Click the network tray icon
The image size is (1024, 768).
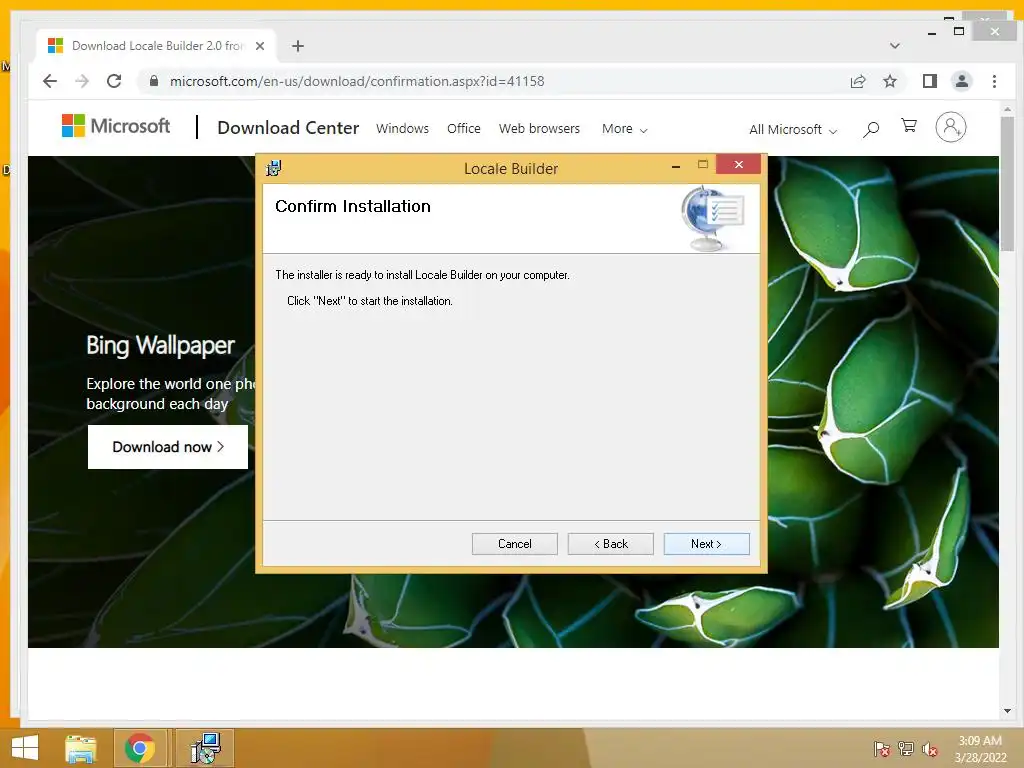906,749
